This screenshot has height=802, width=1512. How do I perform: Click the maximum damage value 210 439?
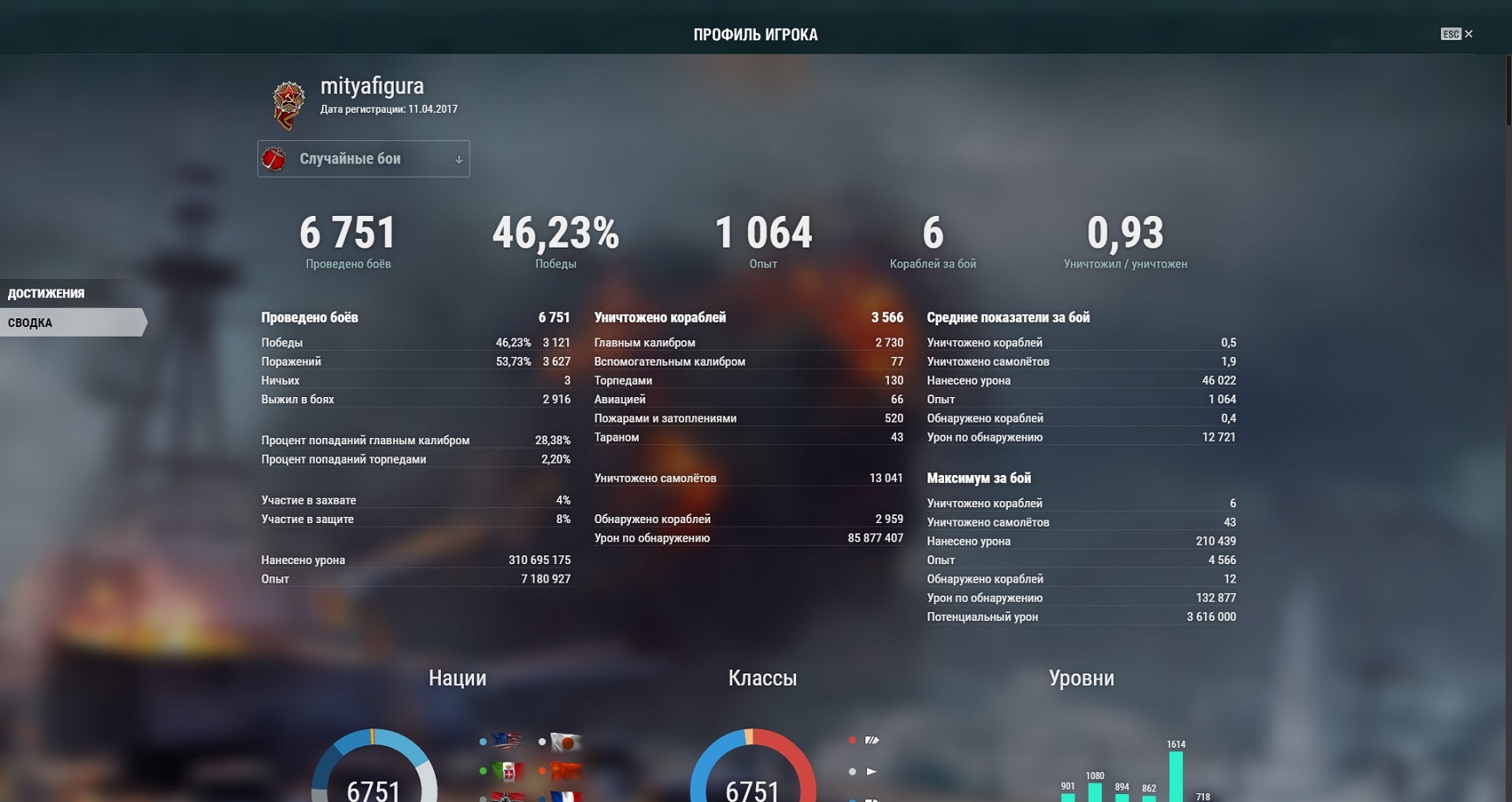point(1215,541)
